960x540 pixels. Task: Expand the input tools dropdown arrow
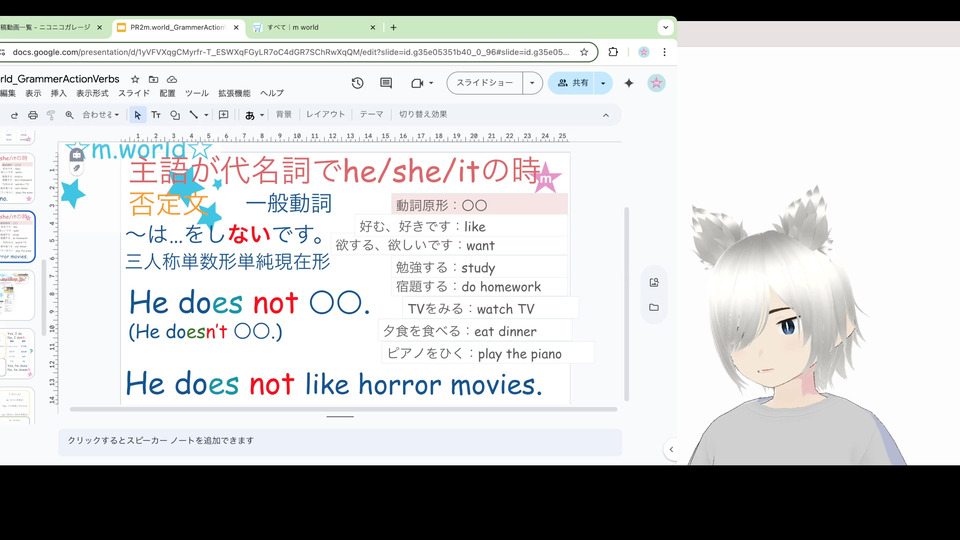point(262,114)
